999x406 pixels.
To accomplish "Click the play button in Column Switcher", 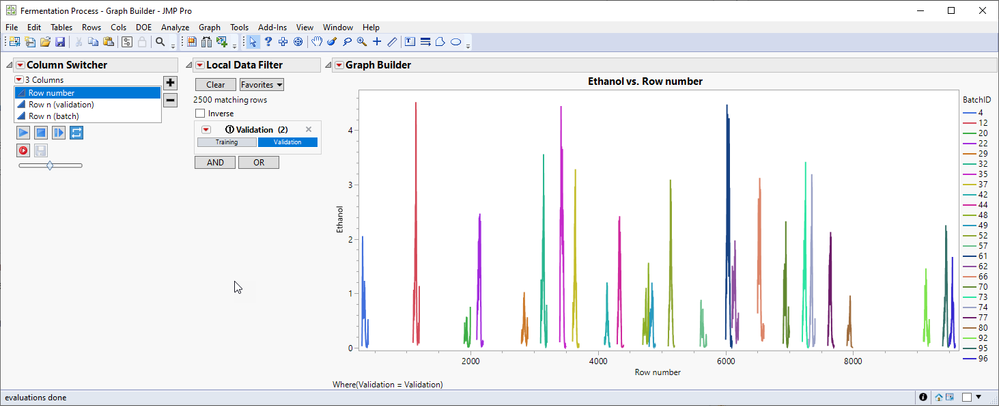I will pyautogui.click(x=23, y=133).
